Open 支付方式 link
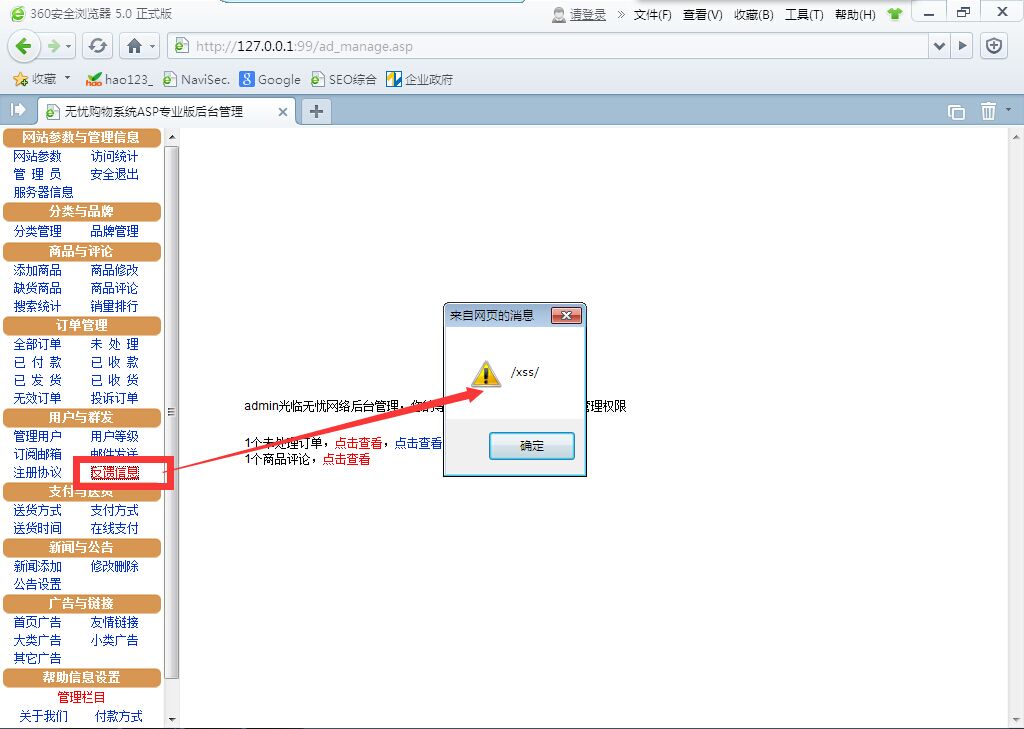 pos(114,510)
